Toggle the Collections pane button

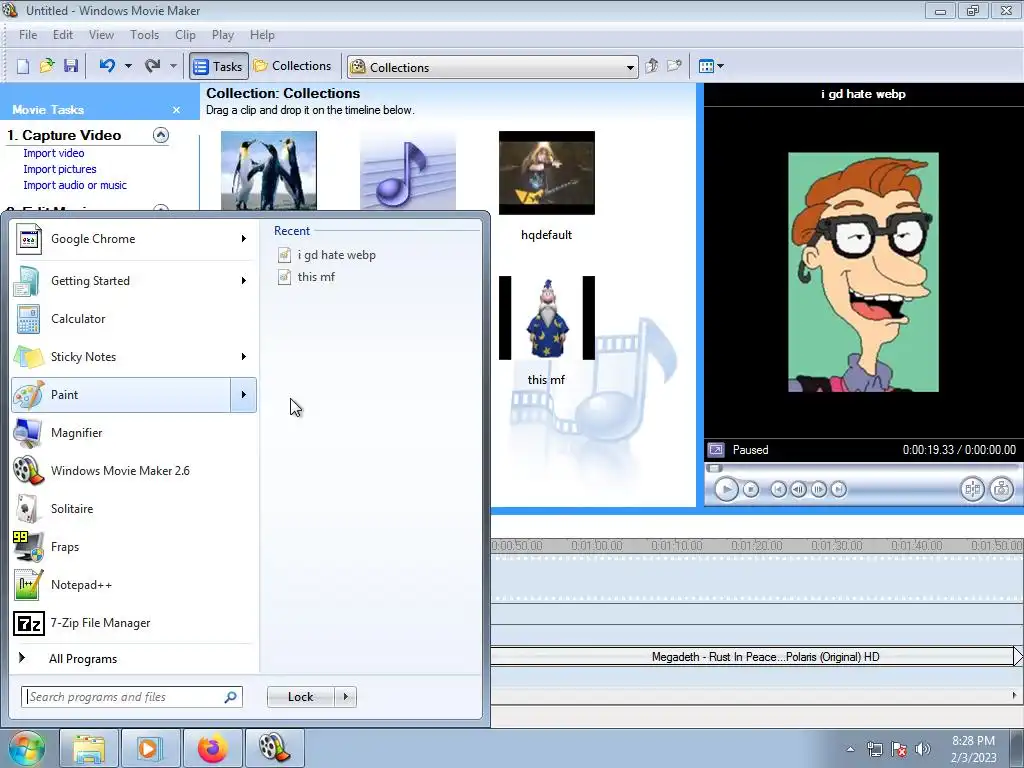pos(293,66)
